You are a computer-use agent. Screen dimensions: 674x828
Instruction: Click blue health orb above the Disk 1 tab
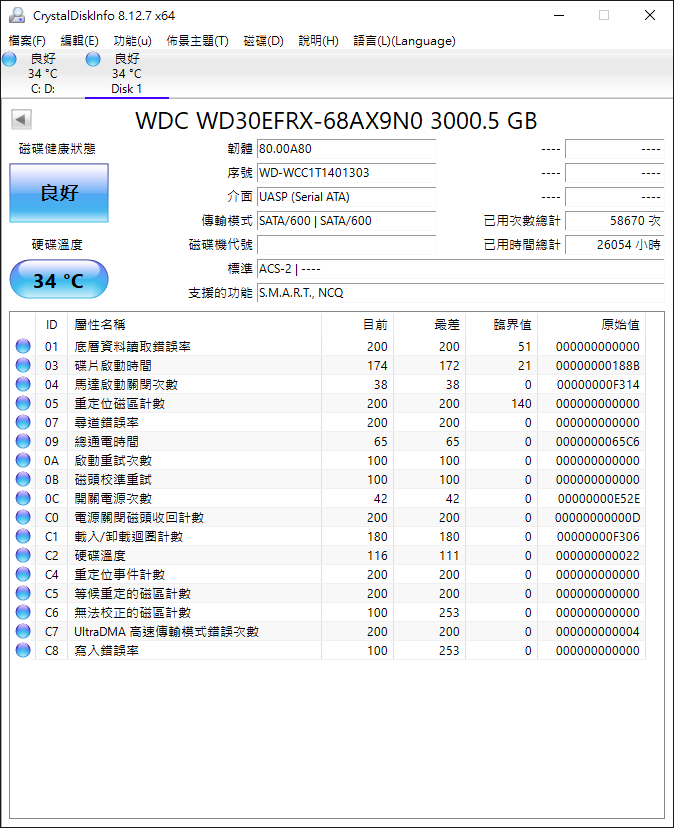coord(93,59)
